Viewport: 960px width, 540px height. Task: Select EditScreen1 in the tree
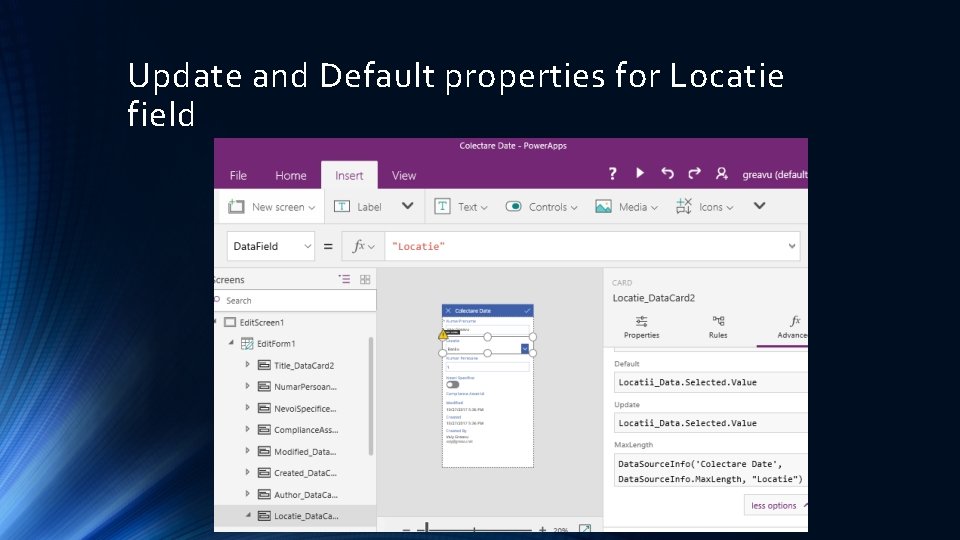click(x=261, y=323)
